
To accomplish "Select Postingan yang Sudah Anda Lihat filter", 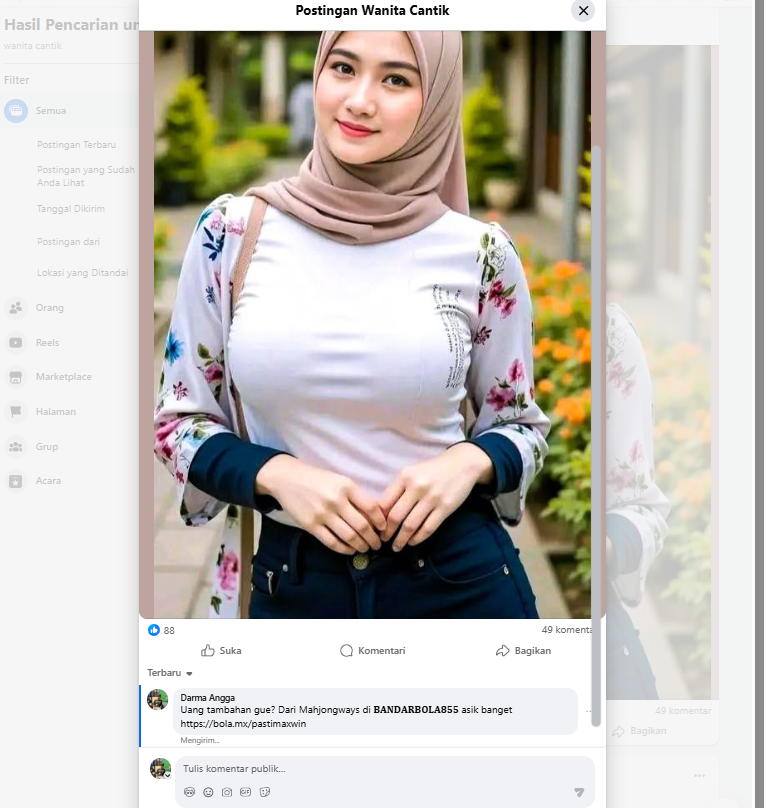I will point(86,176).
